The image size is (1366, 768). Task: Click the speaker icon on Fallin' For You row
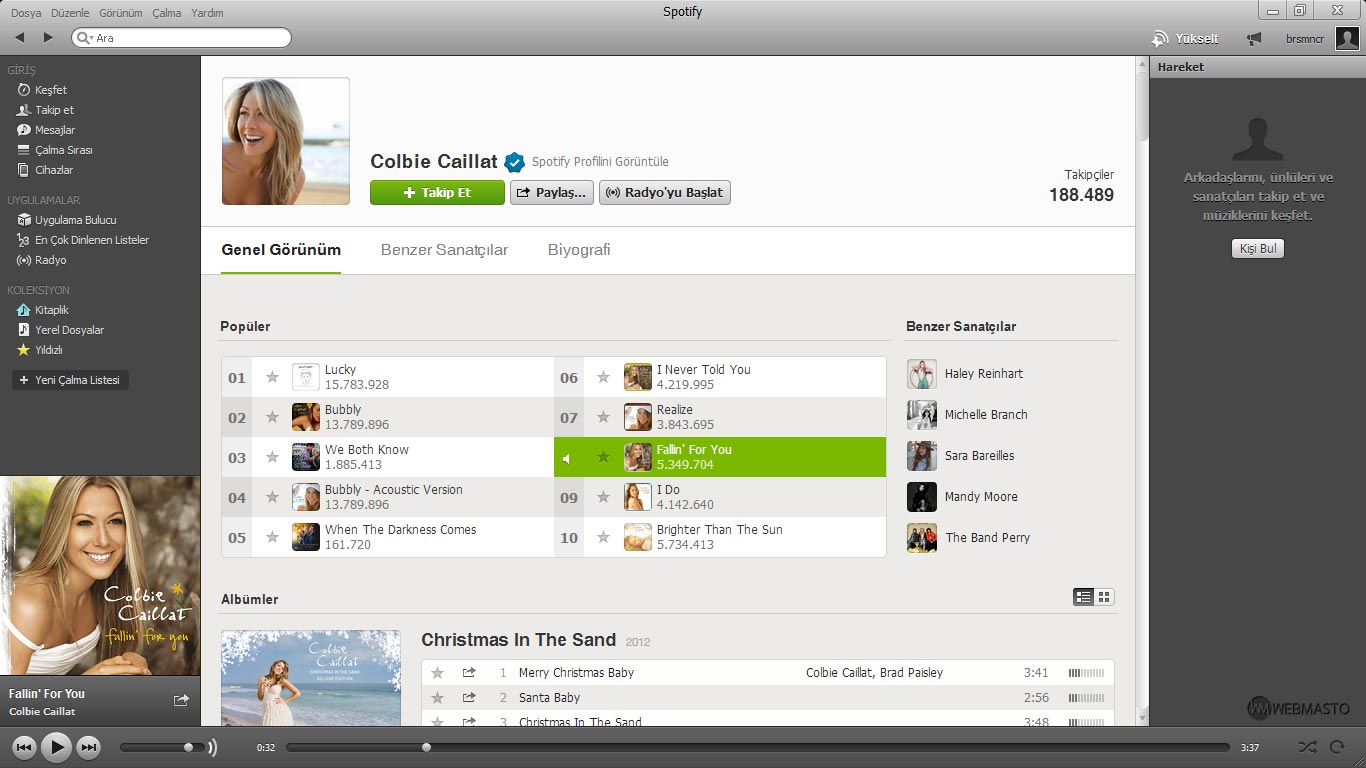566,458
